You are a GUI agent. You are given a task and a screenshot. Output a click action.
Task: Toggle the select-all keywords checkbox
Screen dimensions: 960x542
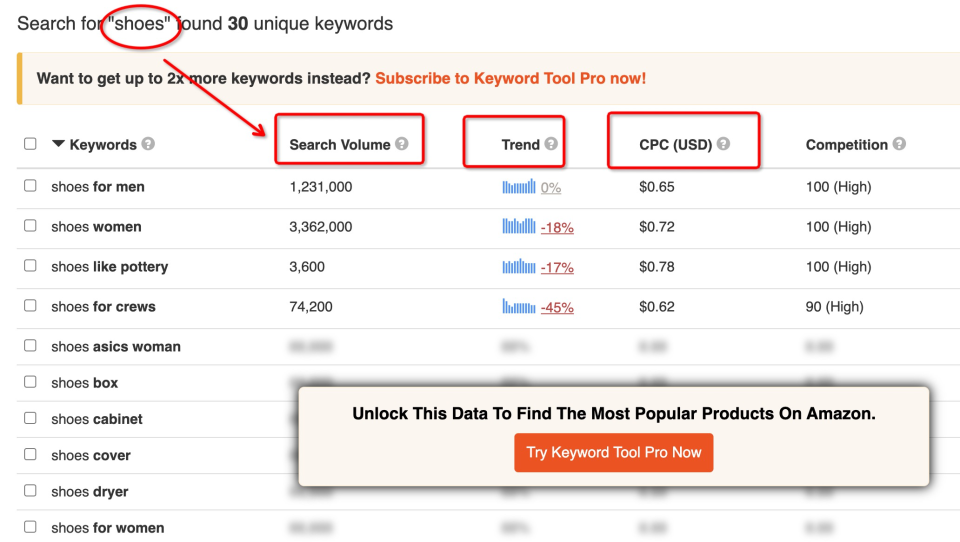click(30, 144)
